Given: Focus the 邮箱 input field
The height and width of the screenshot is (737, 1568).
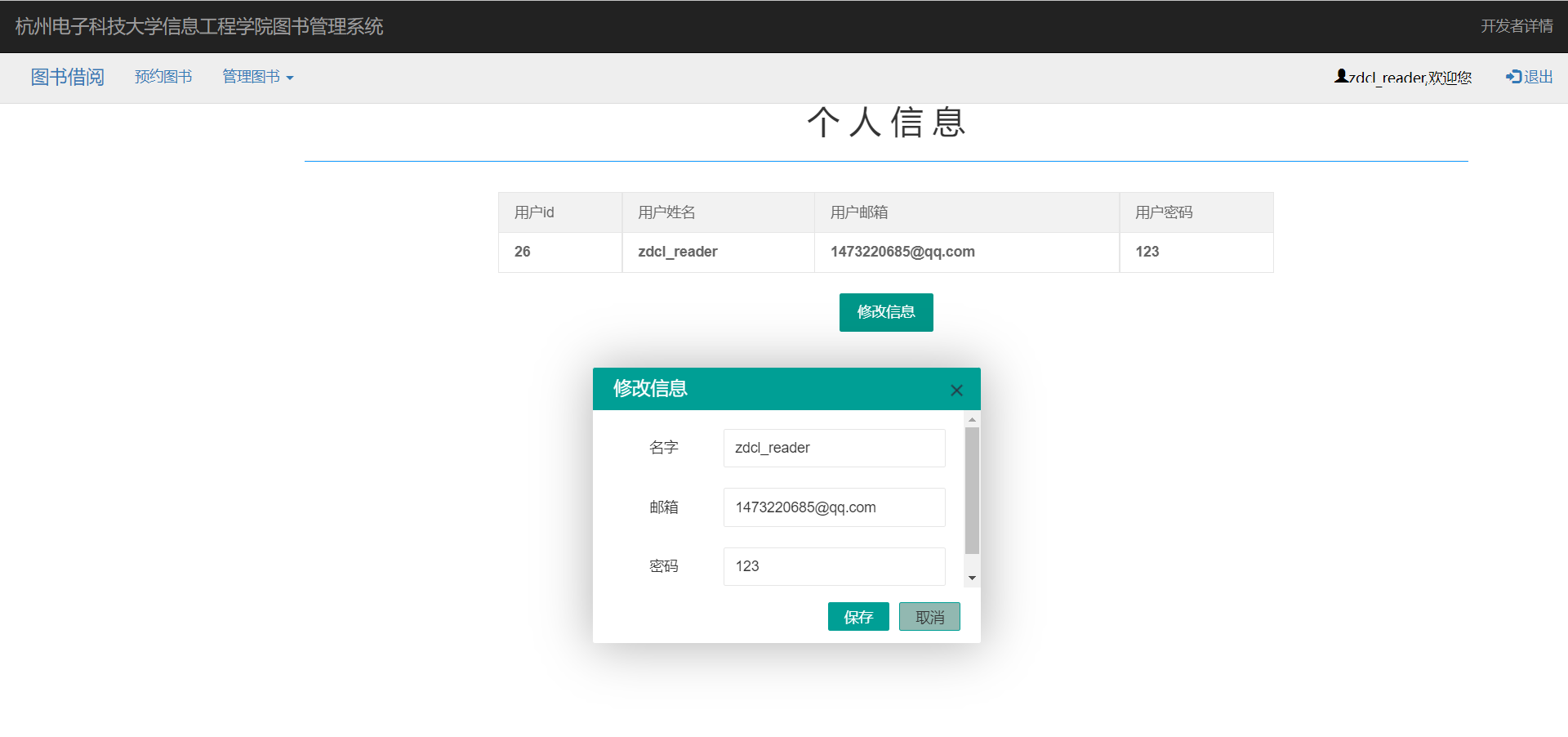Looking at the screenshot, I should pyautogui.click(x=834, y=507).
